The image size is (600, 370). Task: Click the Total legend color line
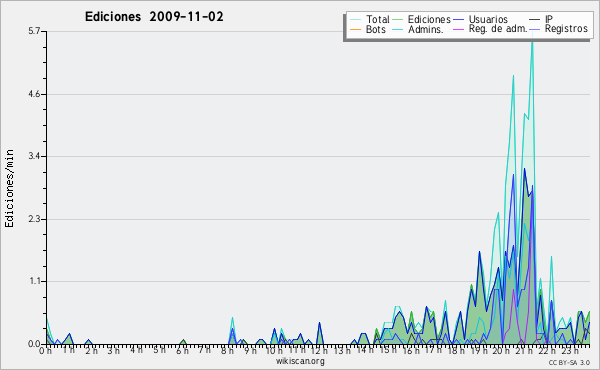tap(355, 20)
